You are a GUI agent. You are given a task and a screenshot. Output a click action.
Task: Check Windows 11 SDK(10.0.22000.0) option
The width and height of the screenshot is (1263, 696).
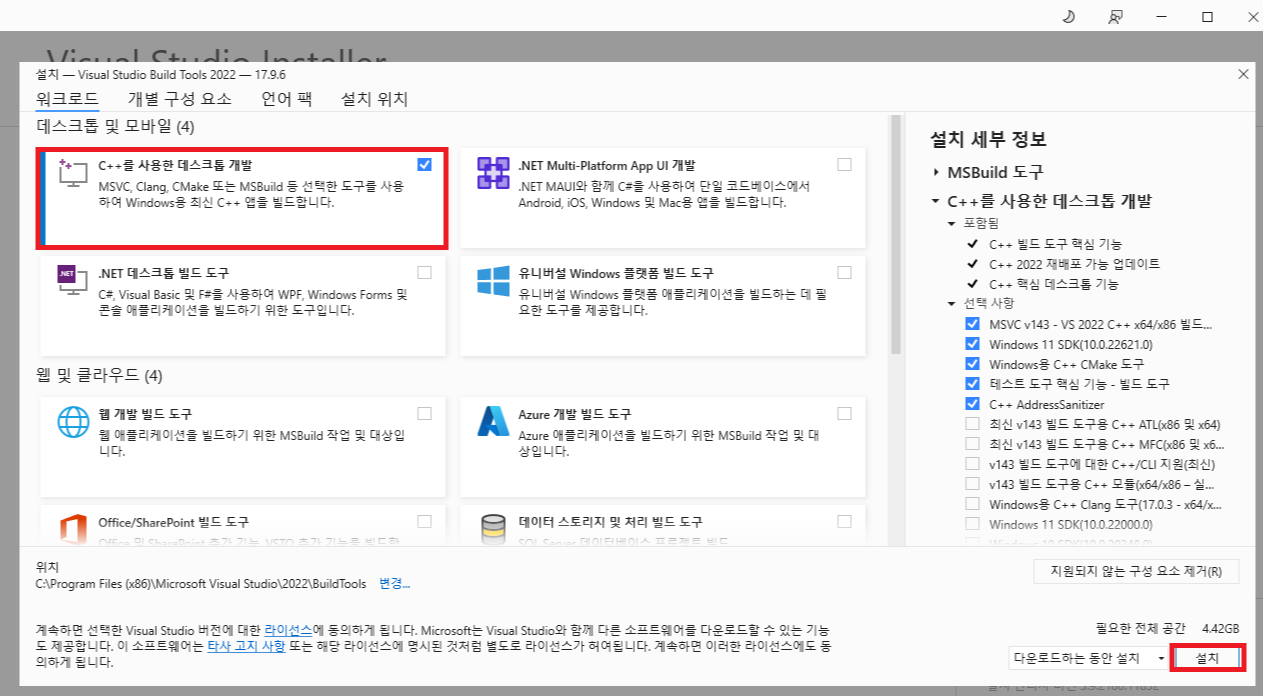[972, 524]
